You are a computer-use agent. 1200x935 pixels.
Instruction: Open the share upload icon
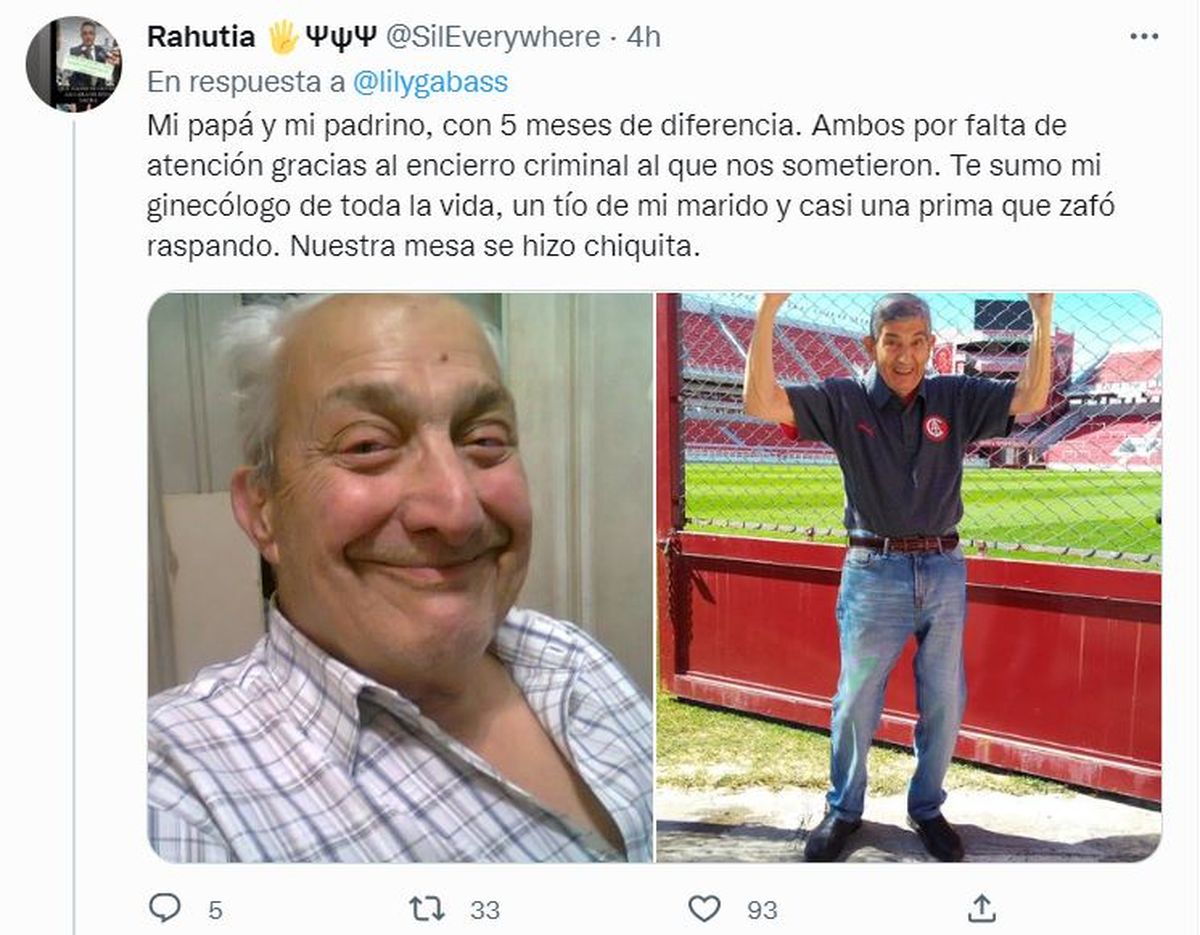pos(983,908)
